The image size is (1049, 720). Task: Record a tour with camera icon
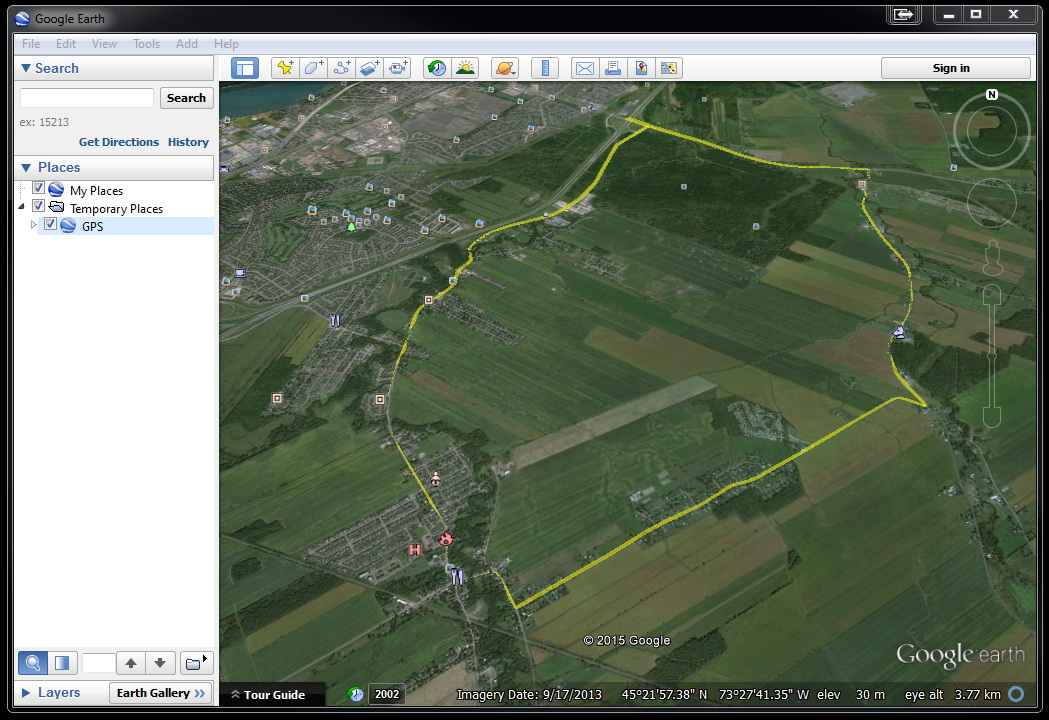[x=398, y=68]
